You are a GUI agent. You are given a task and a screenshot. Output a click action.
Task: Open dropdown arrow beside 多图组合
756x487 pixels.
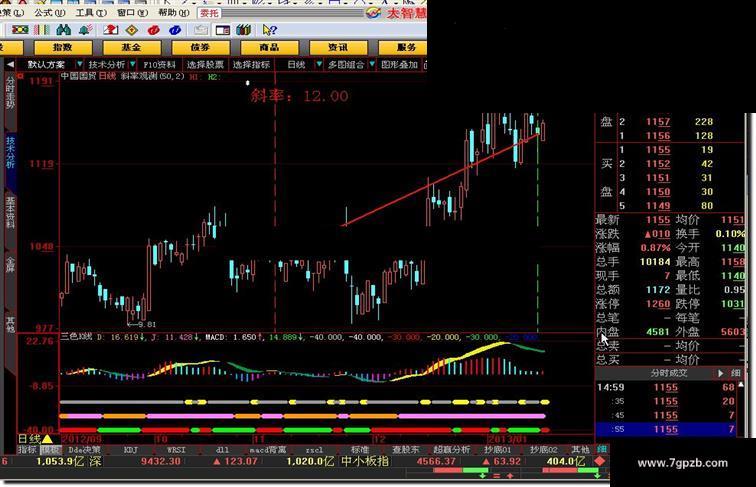tap(372, 64)
